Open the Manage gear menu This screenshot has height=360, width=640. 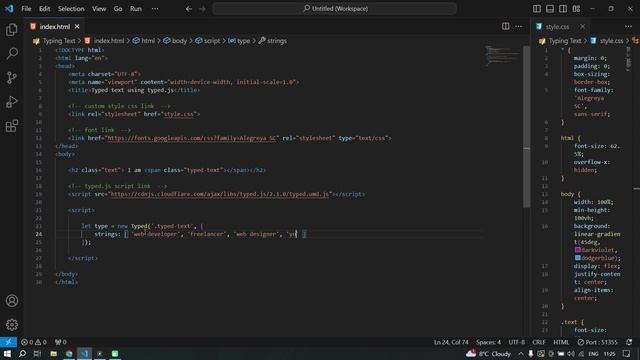pos(12,325)
